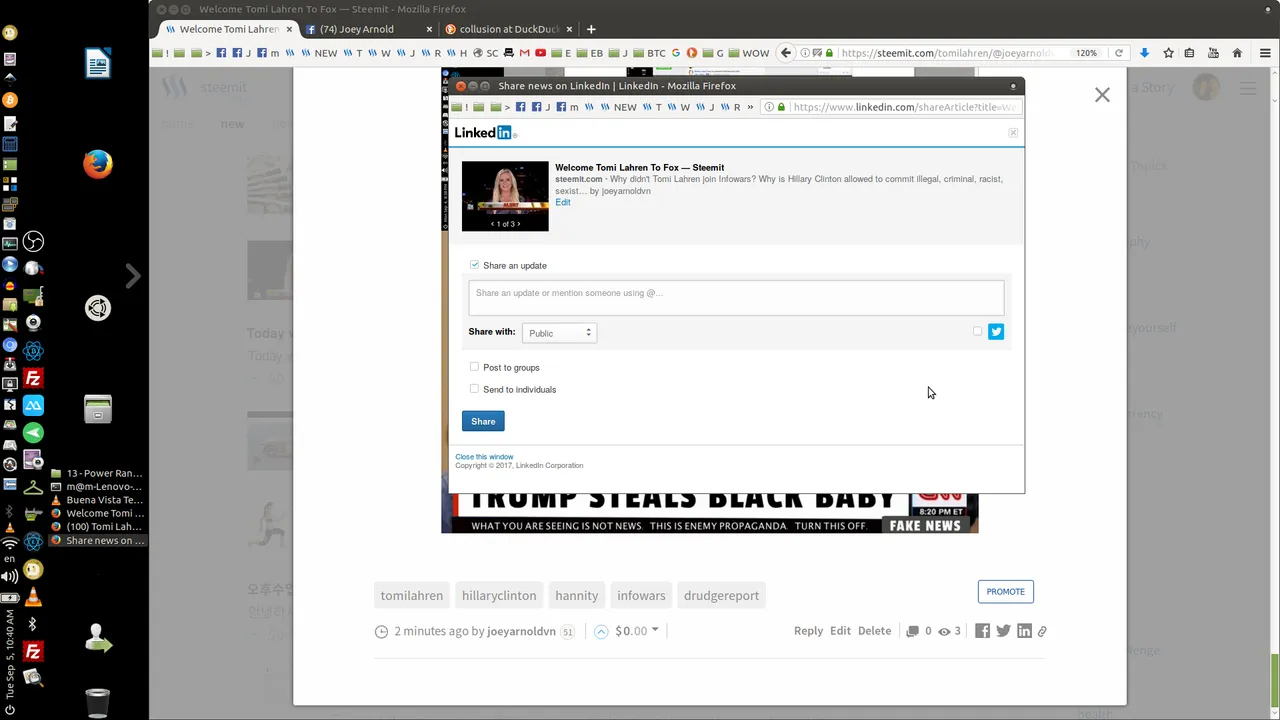Switch to the Welcome Tomi Lahren tab

(x=227, y=29)
